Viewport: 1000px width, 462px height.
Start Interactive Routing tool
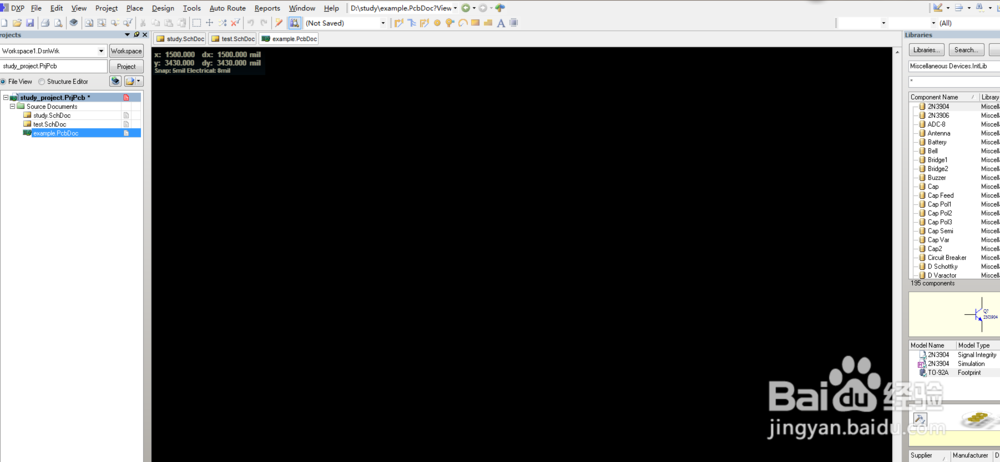click(x=399, y=23)
